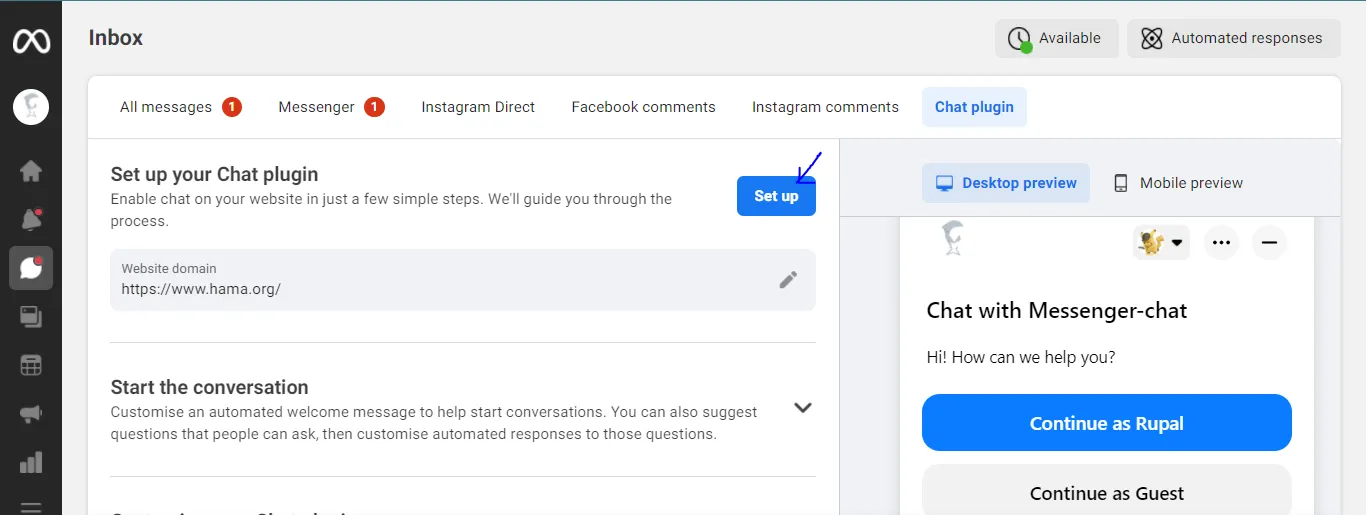
Task: Open the Available status button
Action: click(x=1056, y=38)
